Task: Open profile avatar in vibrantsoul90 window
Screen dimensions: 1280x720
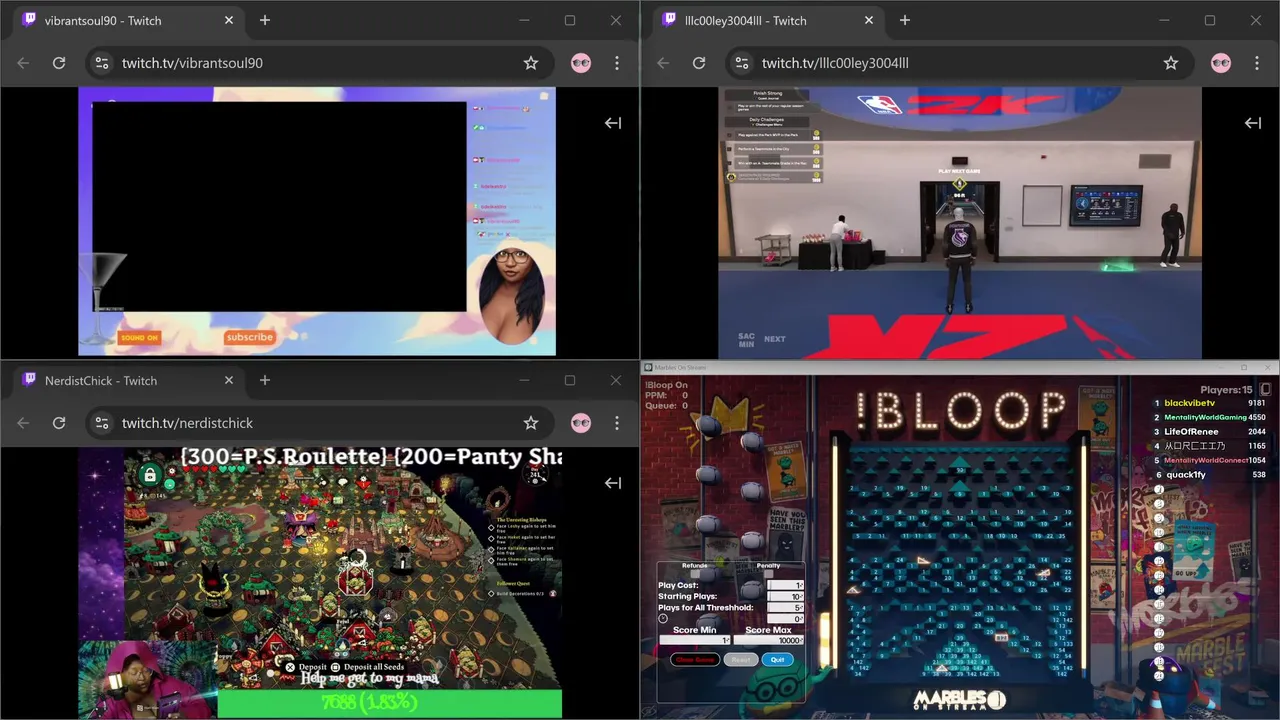Action: pos(581,63)
